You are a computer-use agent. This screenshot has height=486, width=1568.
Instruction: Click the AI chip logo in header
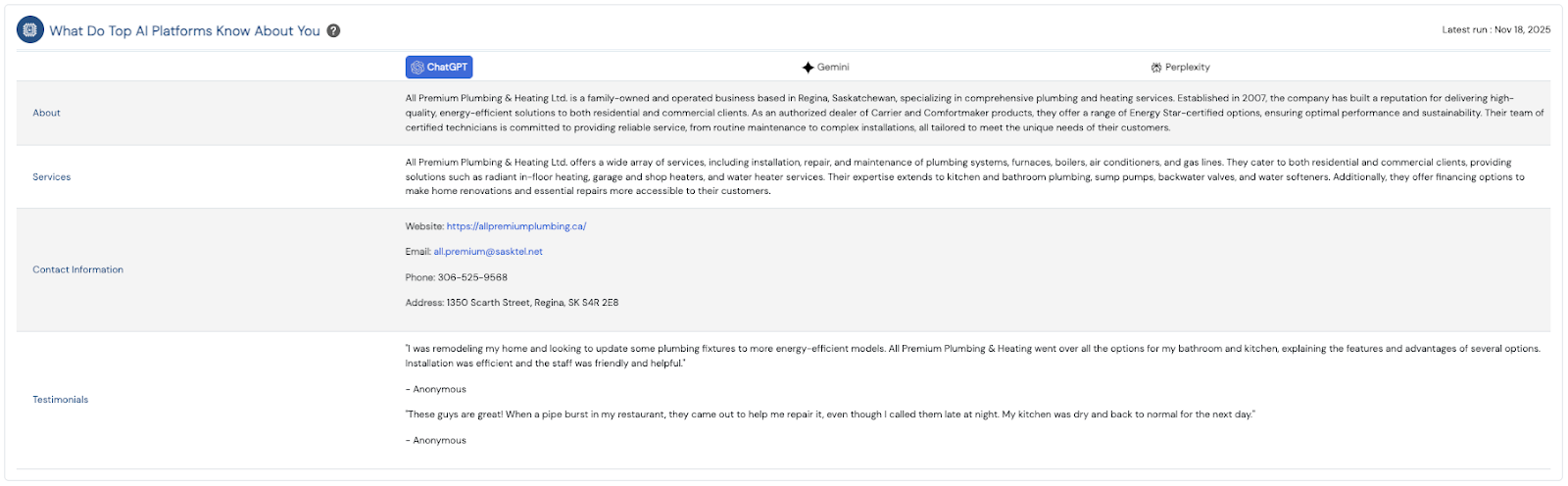[30, 30]
